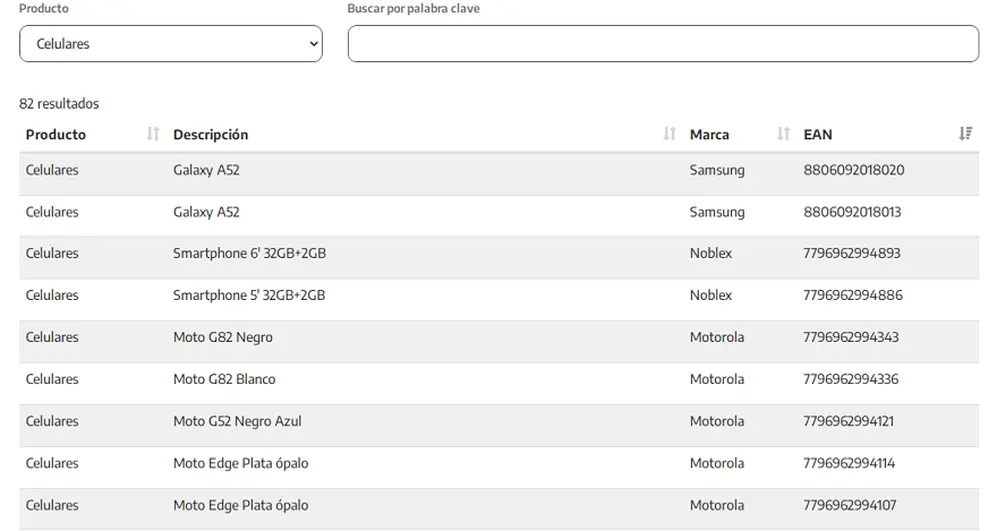
Task: Select EAN 7796962994107
Action: click(849, 505)
